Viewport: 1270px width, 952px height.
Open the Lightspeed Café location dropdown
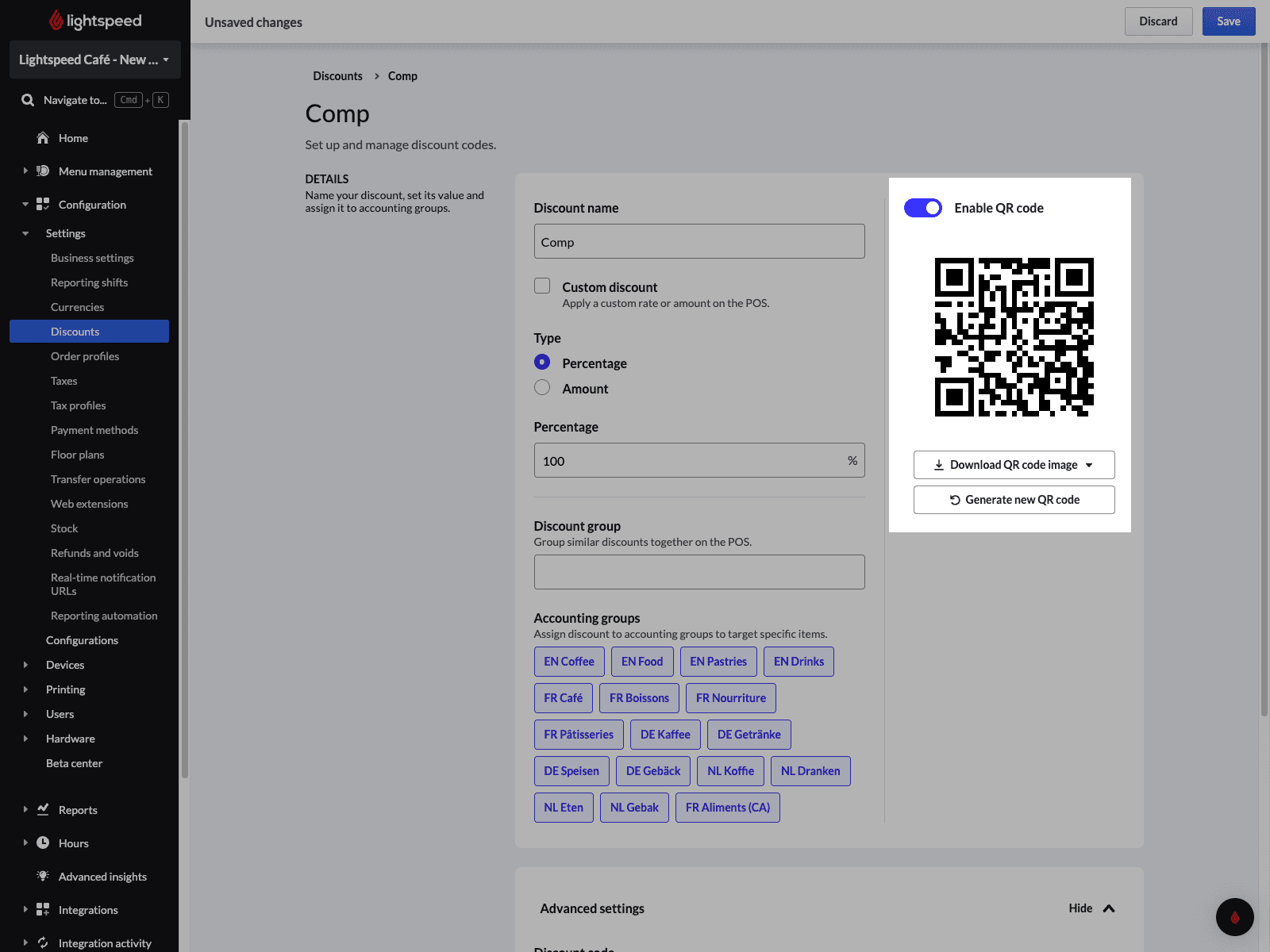[94, 59]
